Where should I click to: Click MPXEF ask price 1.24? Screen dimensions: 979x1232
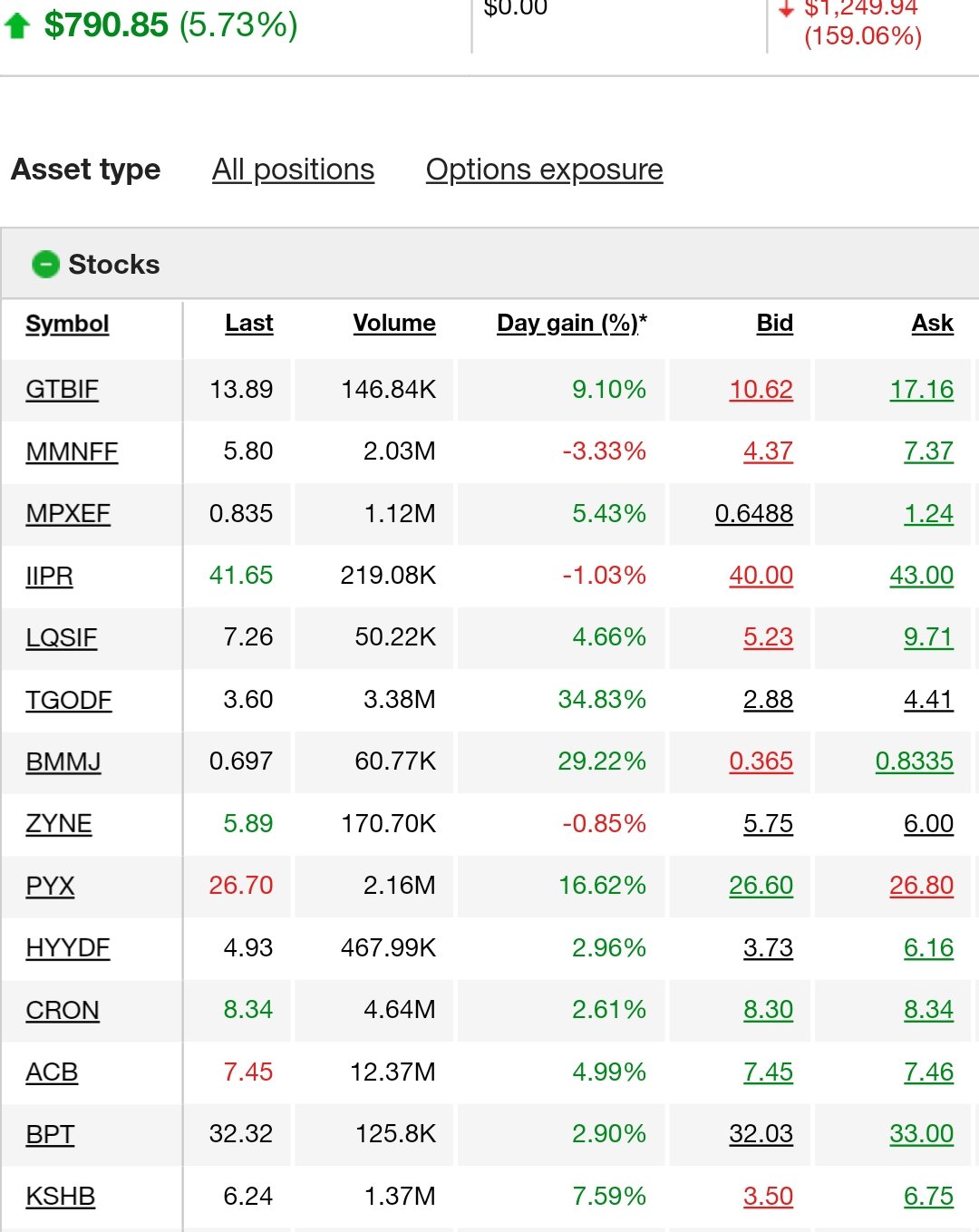tap(929, 513)
